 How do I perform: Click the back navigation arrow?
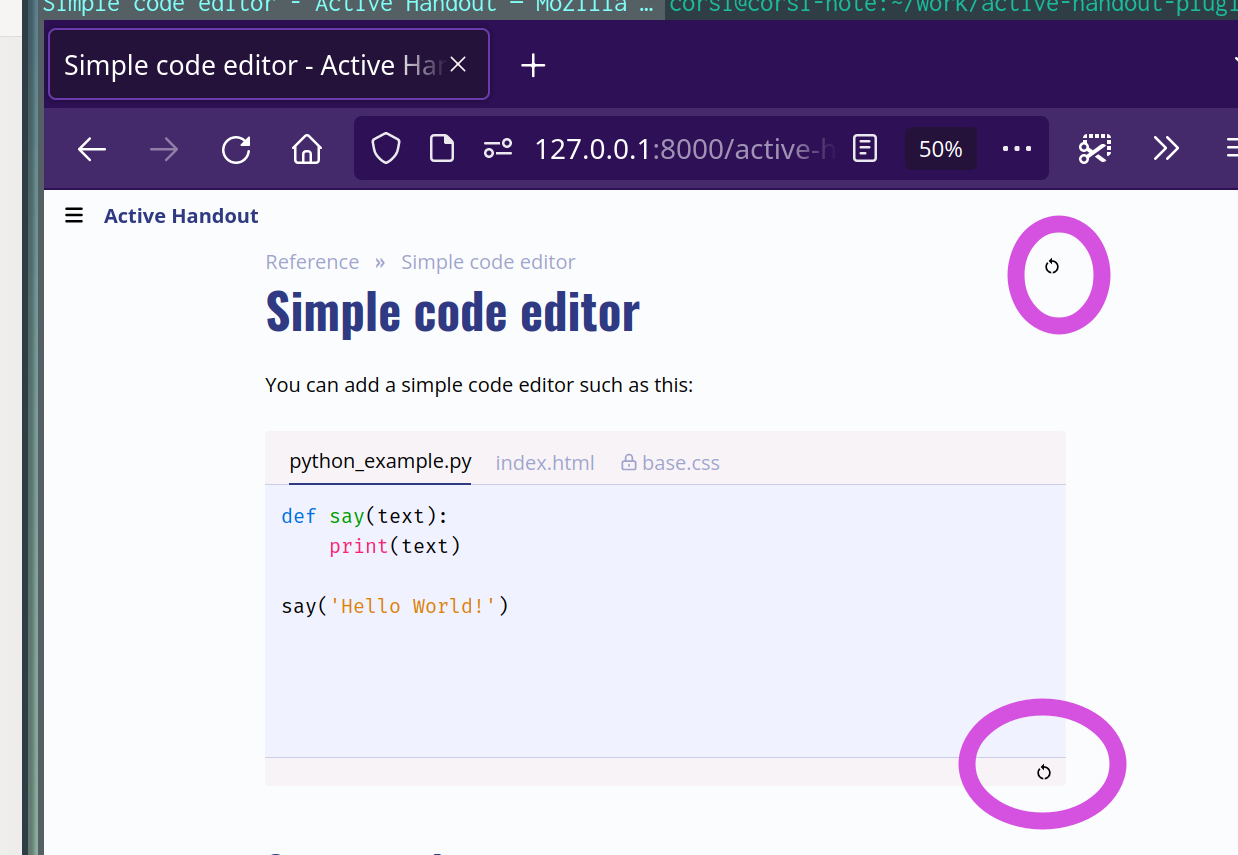(90, 148)
